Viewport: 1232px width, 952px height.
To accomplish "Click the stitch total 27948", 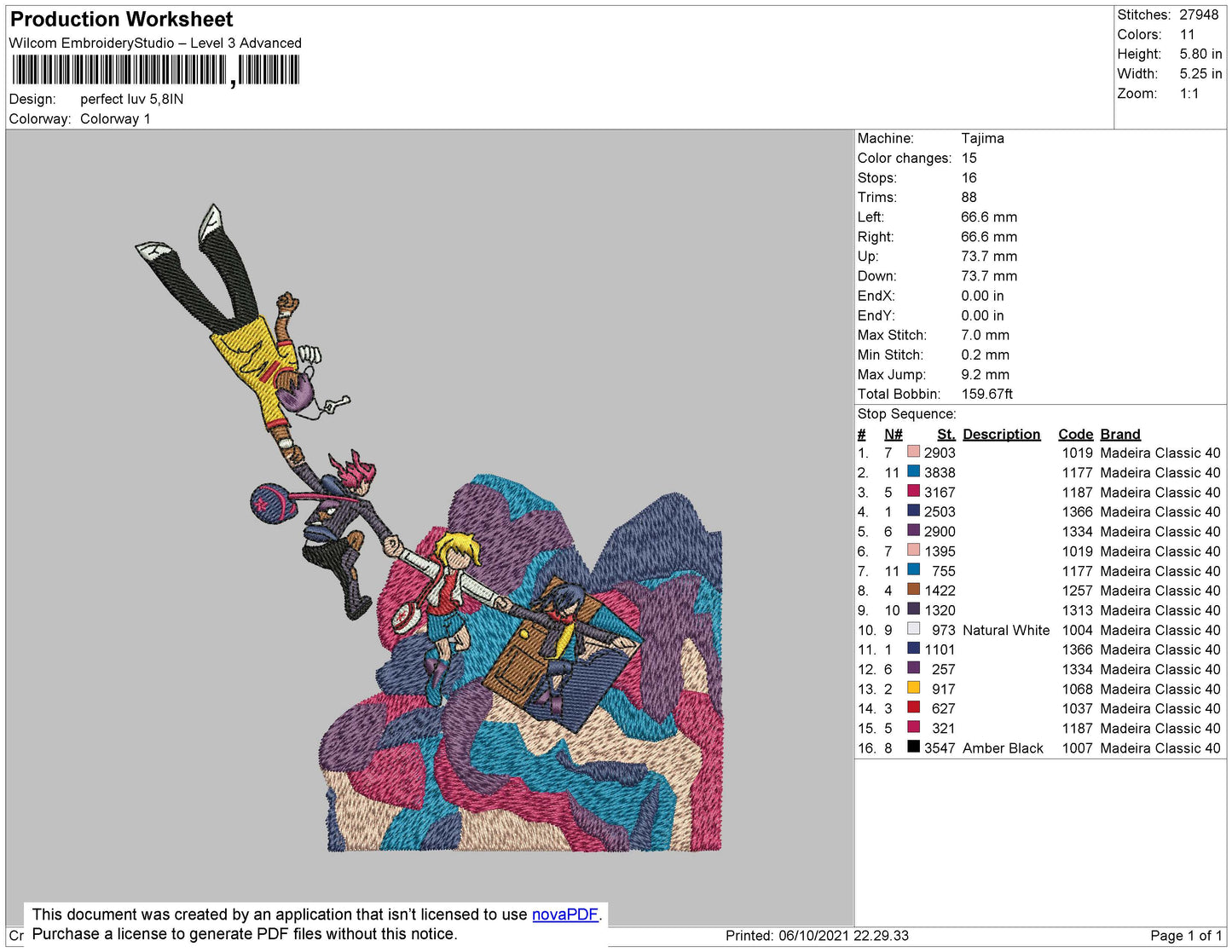I will 1199,14.
